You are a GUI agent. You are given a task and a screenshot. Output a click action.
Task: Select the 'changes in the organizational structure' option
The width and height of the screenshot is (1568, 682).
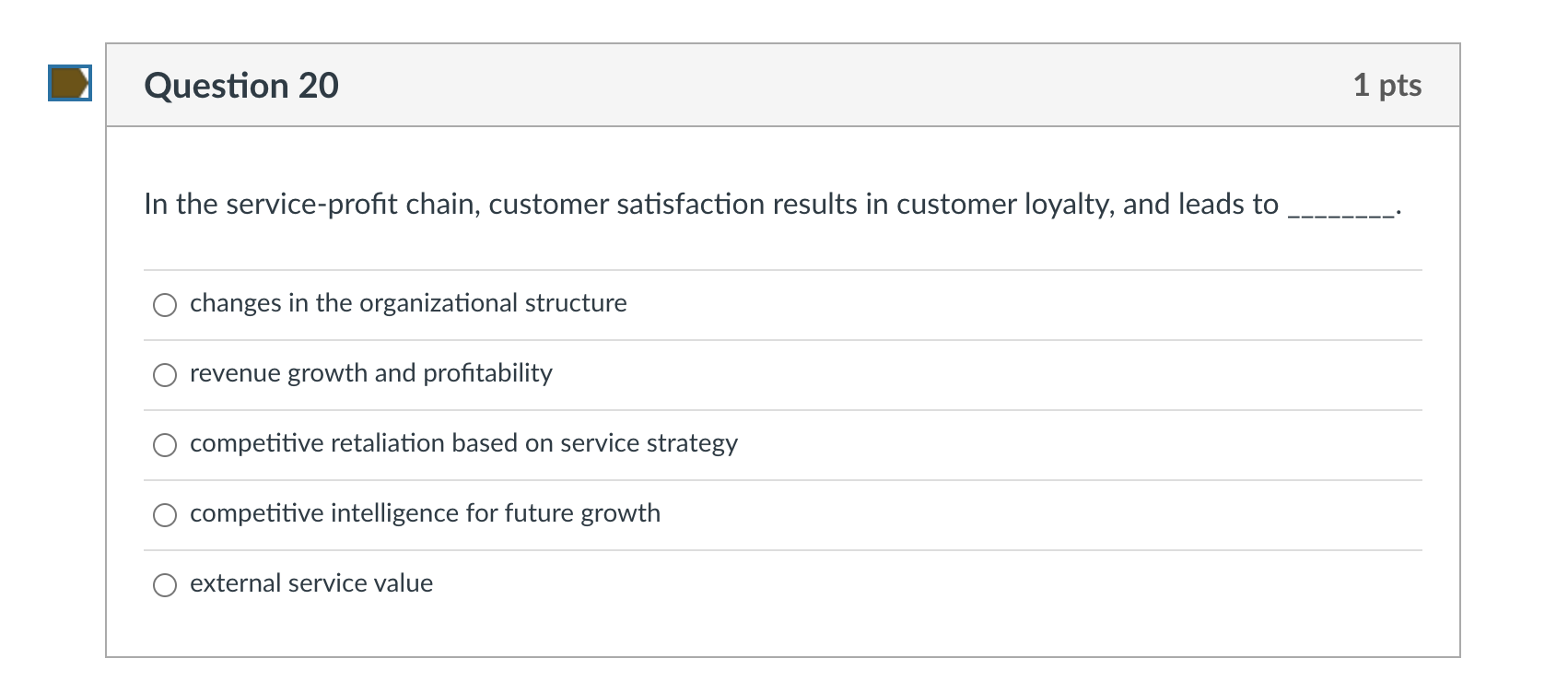pyautogui.click(x=166, y=304)
